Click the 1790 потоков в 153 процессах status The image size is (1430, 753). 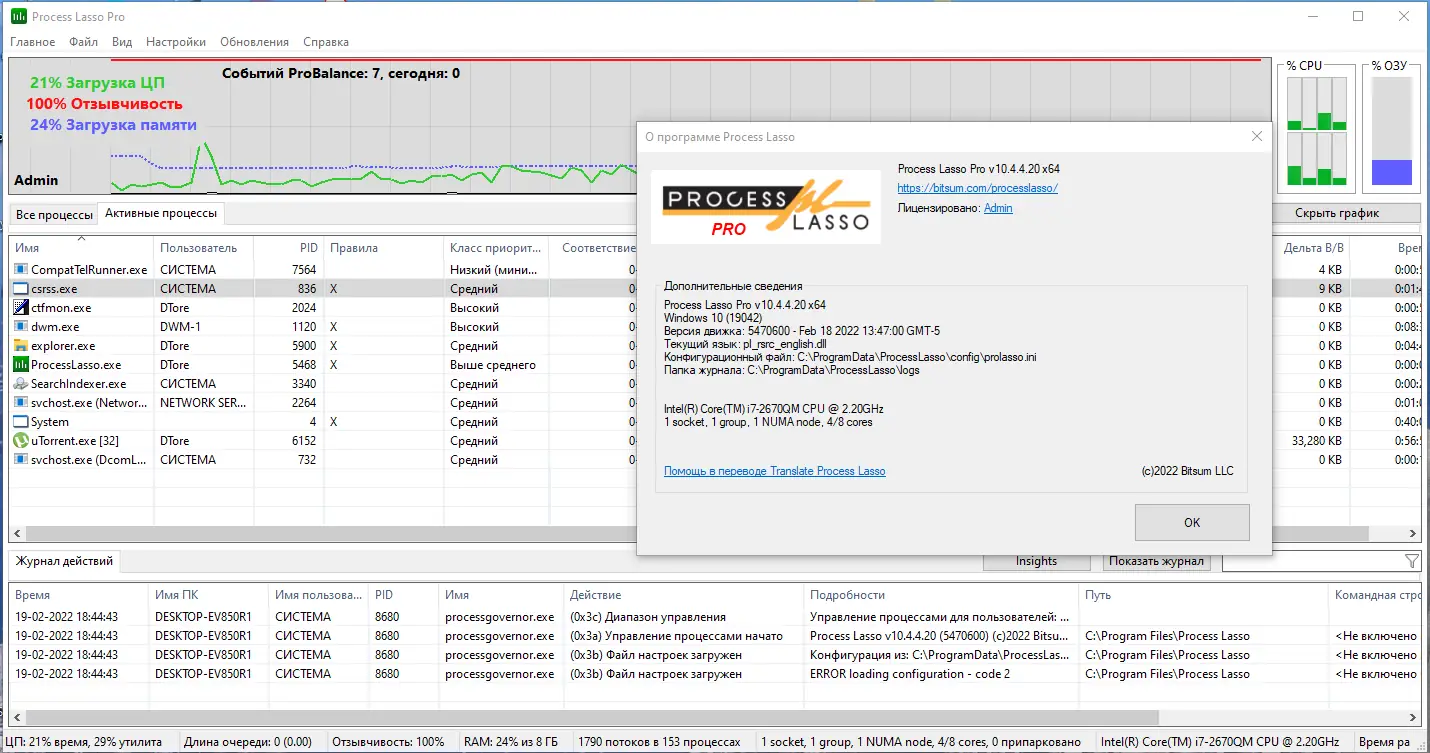point(660,742)
